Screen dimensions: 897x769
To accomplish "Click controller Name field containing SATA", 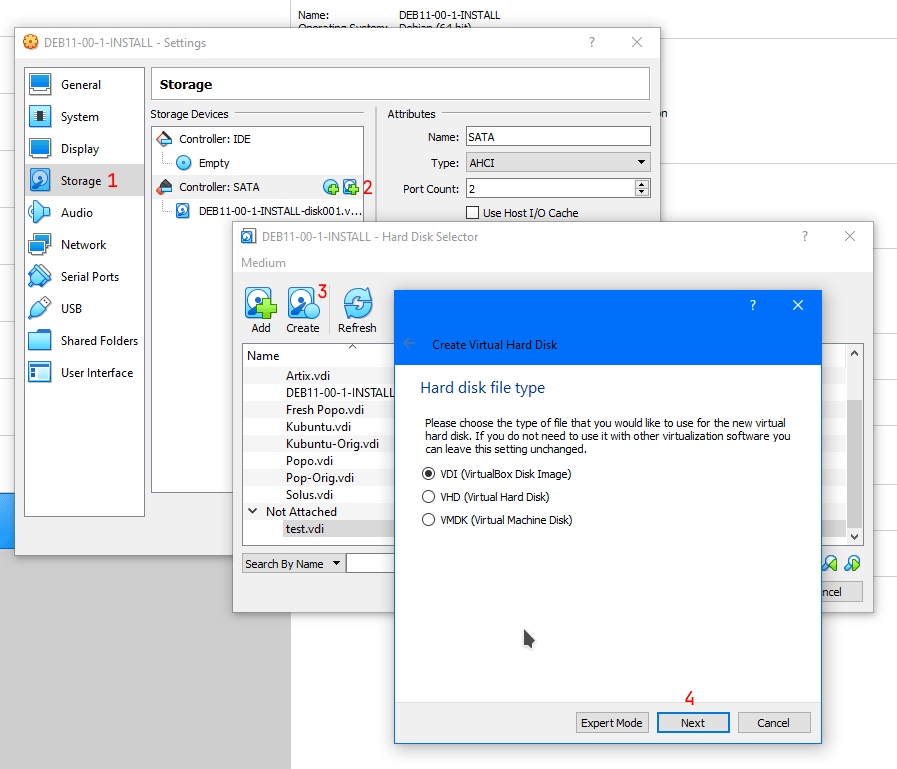I will (x=558, y=137).
